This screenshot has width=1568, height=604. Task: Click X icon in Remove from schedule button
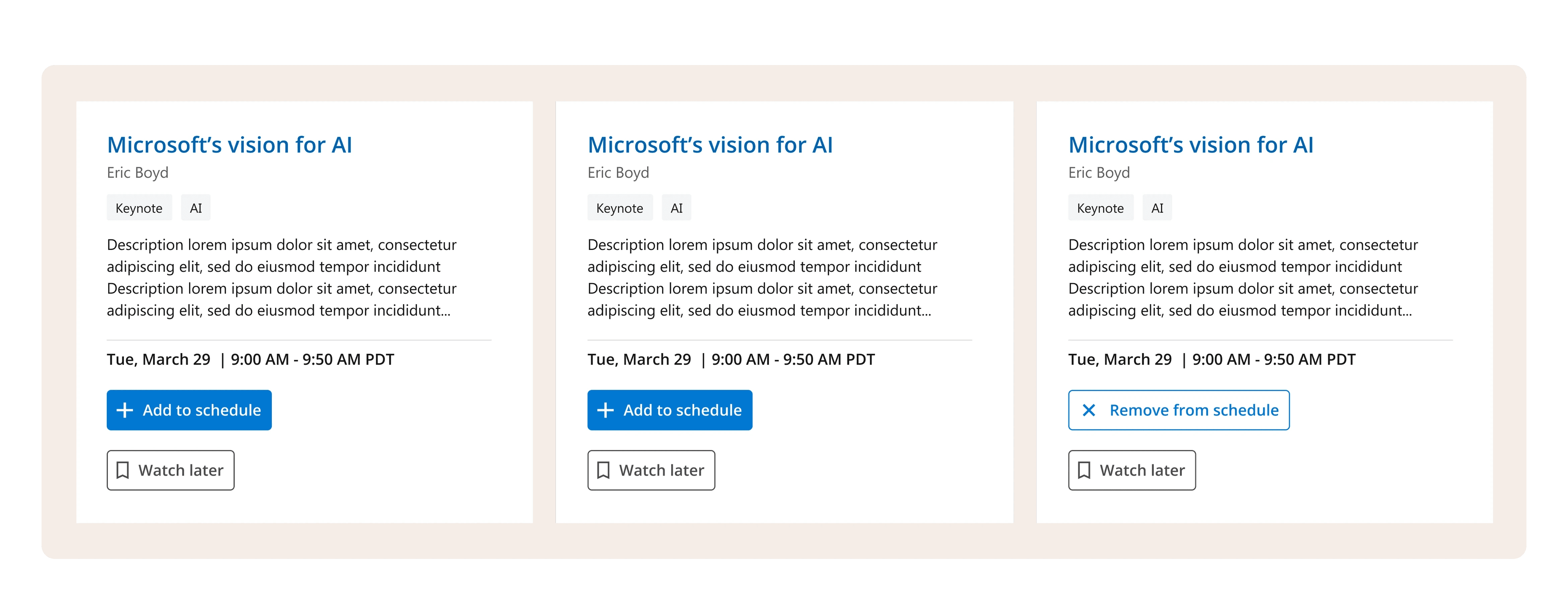click(1089, 410)
